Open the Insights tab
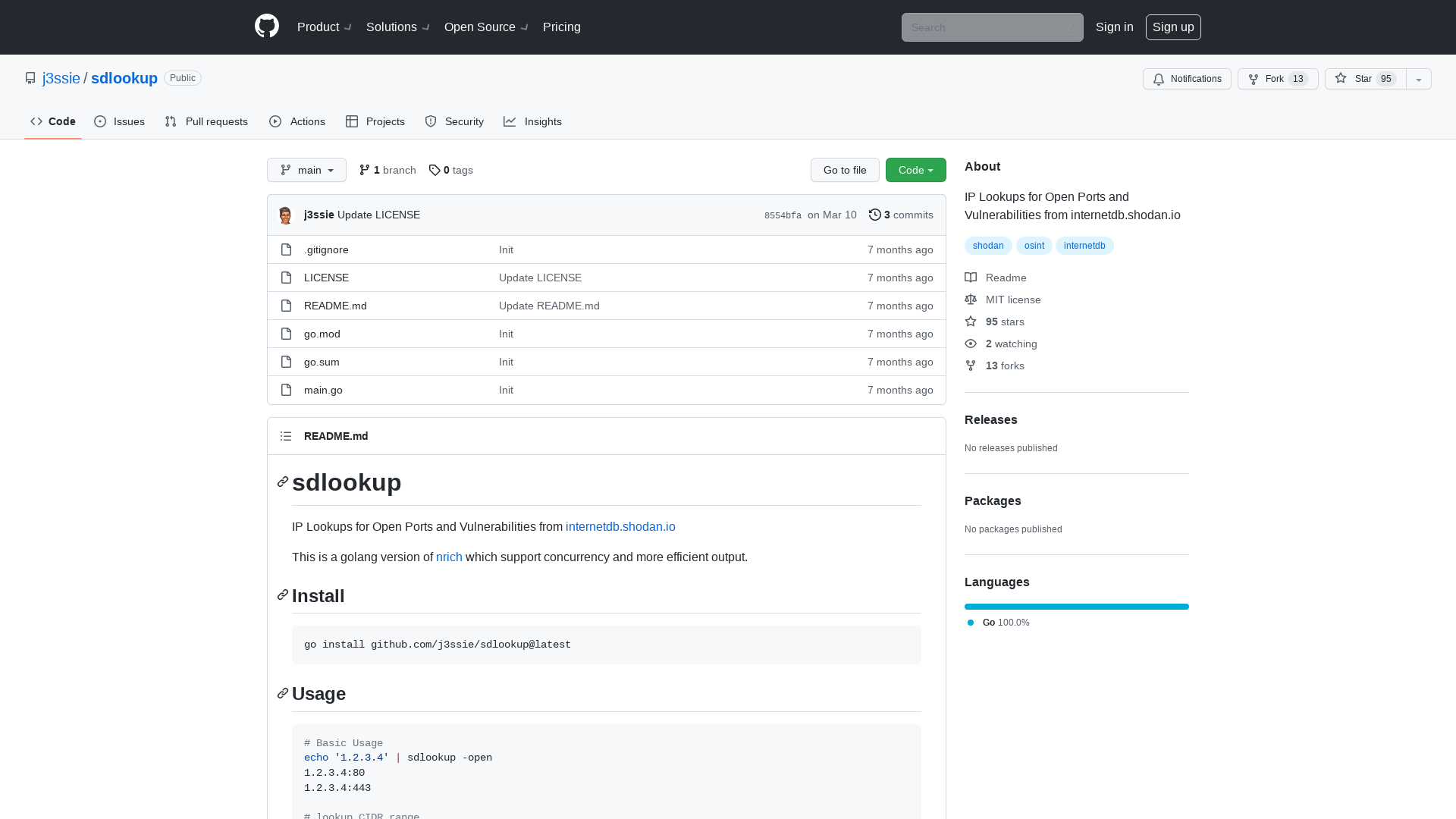Screen dimensions: 1456x819 coord(533,121)
